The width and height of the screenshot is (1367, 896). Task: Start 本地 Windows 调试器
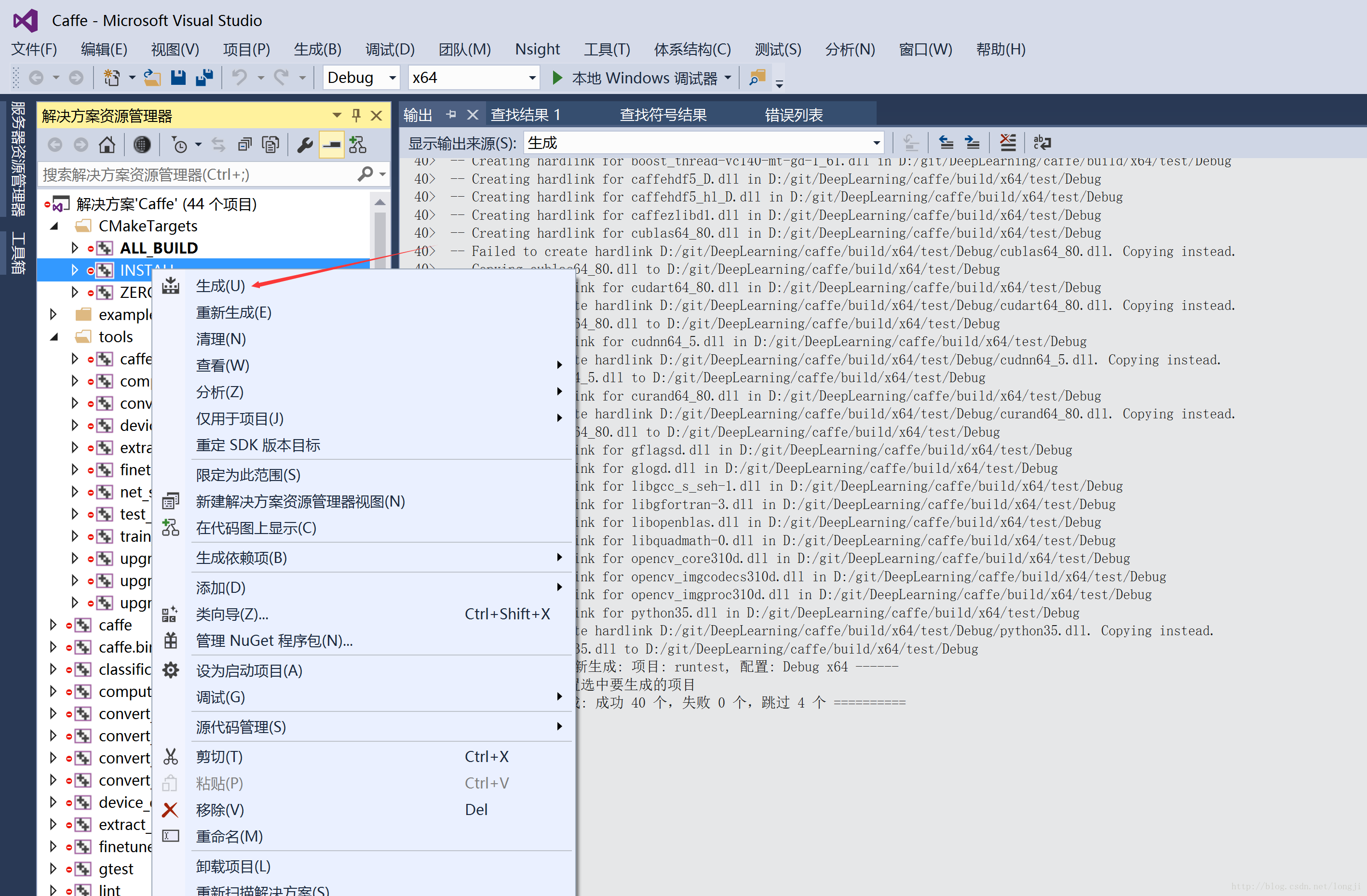pos(635,78)
